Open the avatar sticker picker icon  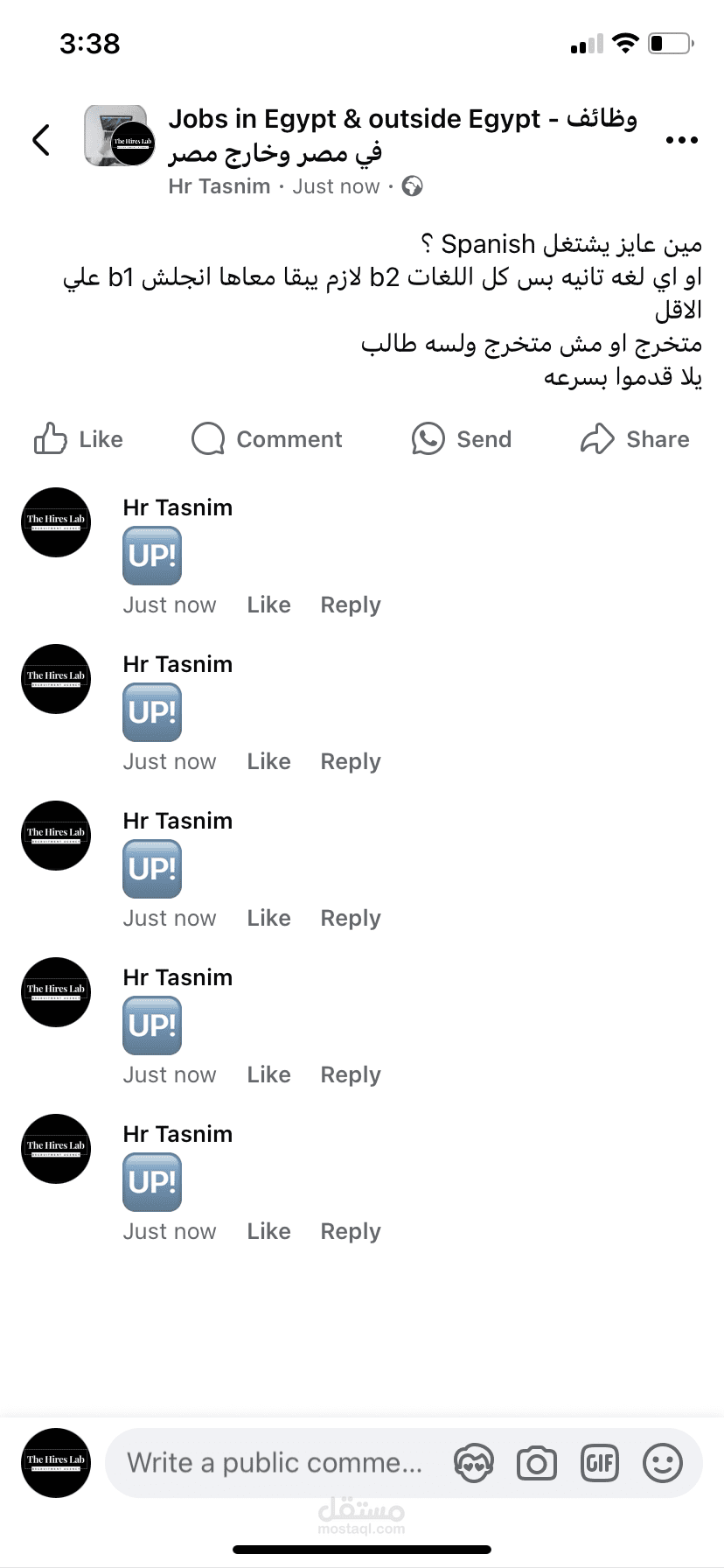474,1463
